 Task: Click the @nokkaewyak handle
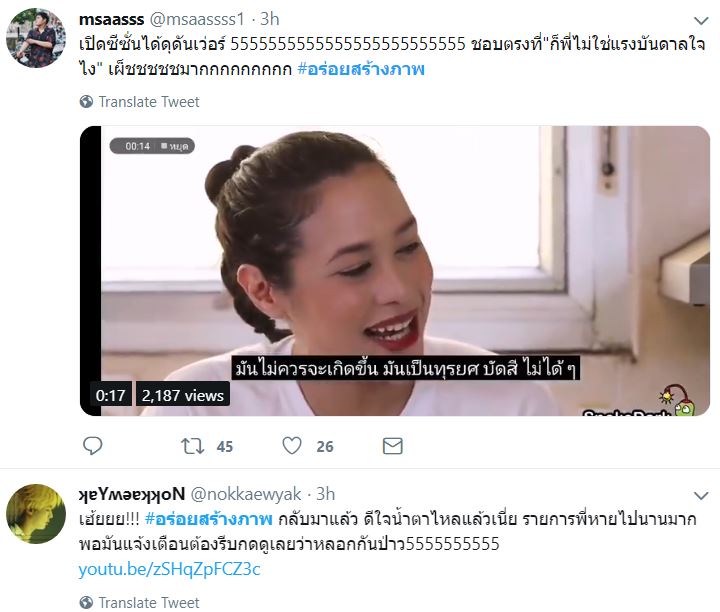coord(246,494)
